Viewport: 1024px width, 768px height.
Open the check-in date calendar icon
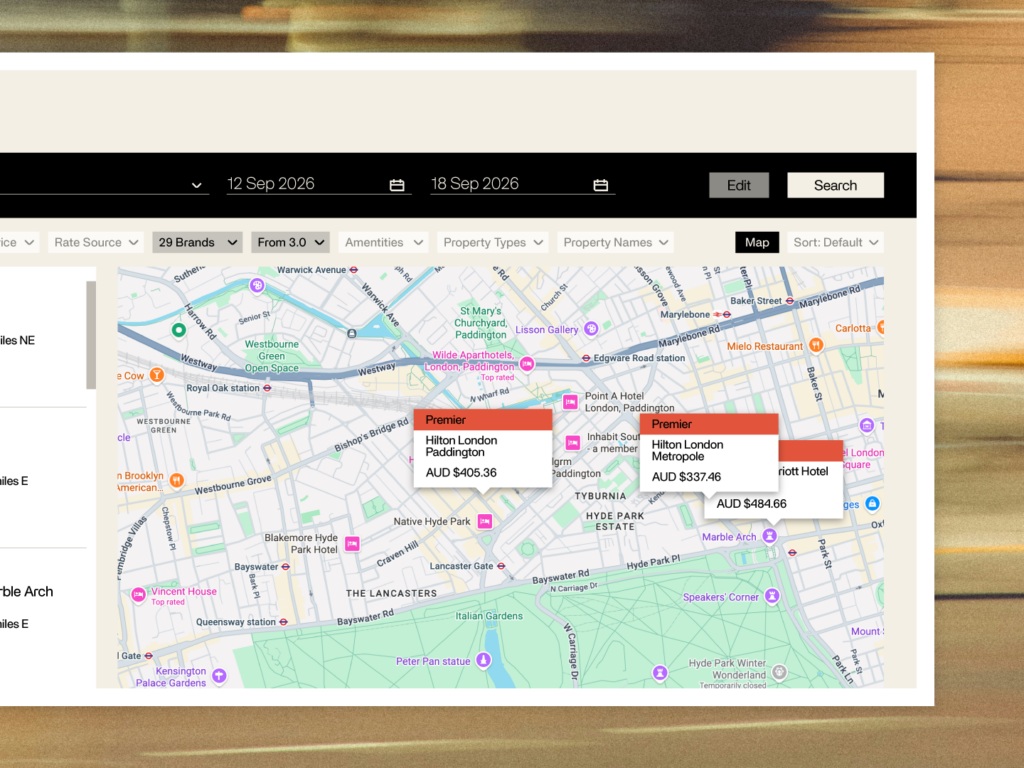[x=396, y=185]
